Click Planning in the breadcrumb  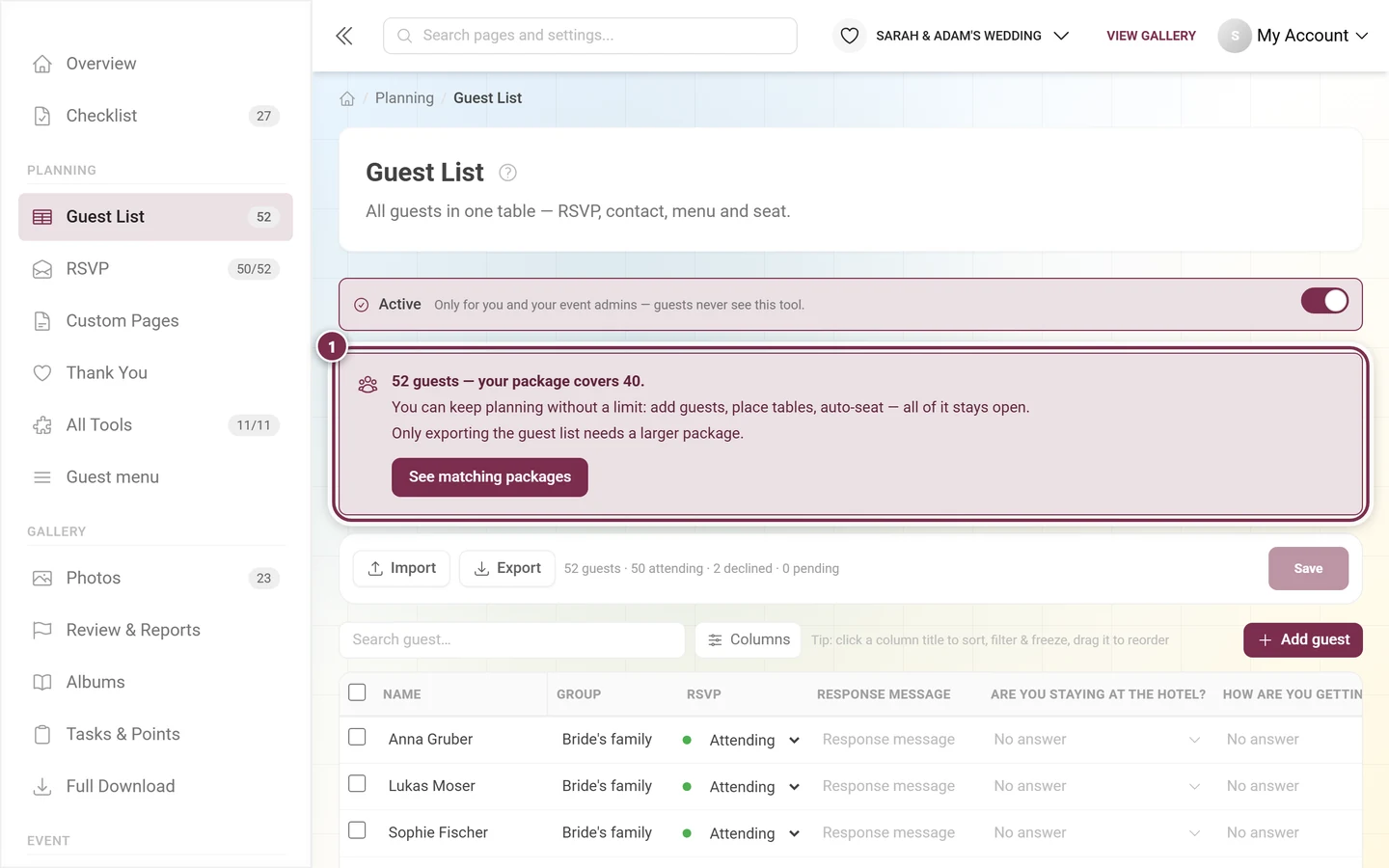point(404,98)
